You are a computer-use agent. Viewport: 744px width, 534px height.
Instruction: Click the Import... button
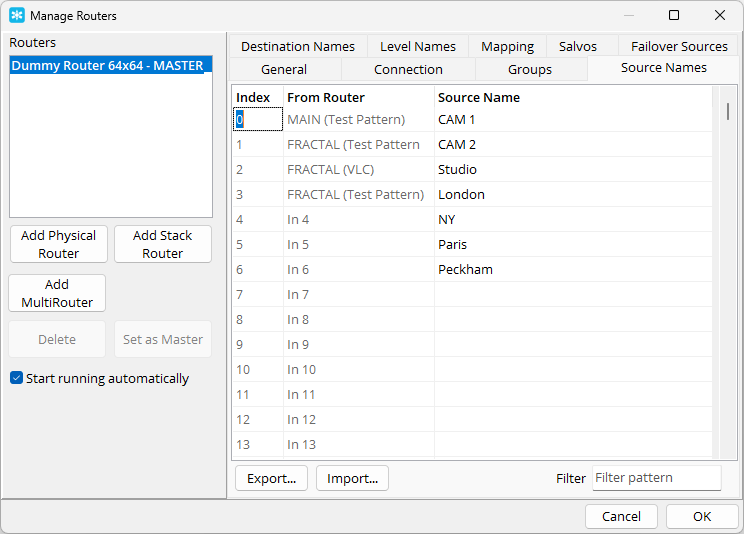pyautogui.click(x=353, y=478)
